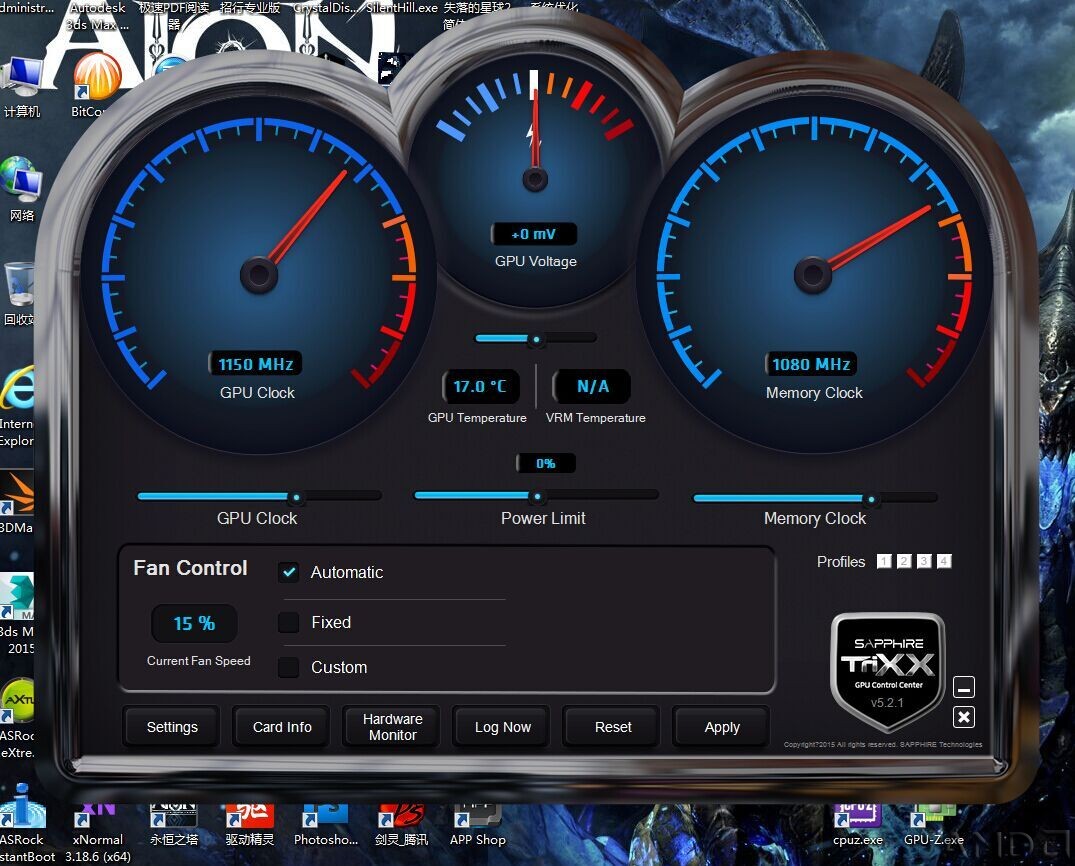
Task: Click the 0% Power Limit value
Action: (546, 464)
